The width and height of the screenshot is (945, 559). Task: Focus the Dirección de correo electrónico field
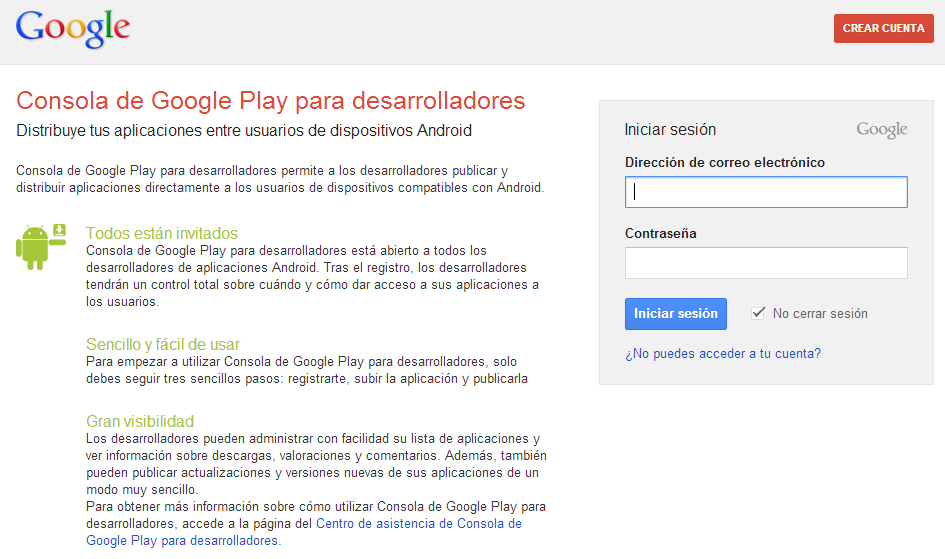766,192
